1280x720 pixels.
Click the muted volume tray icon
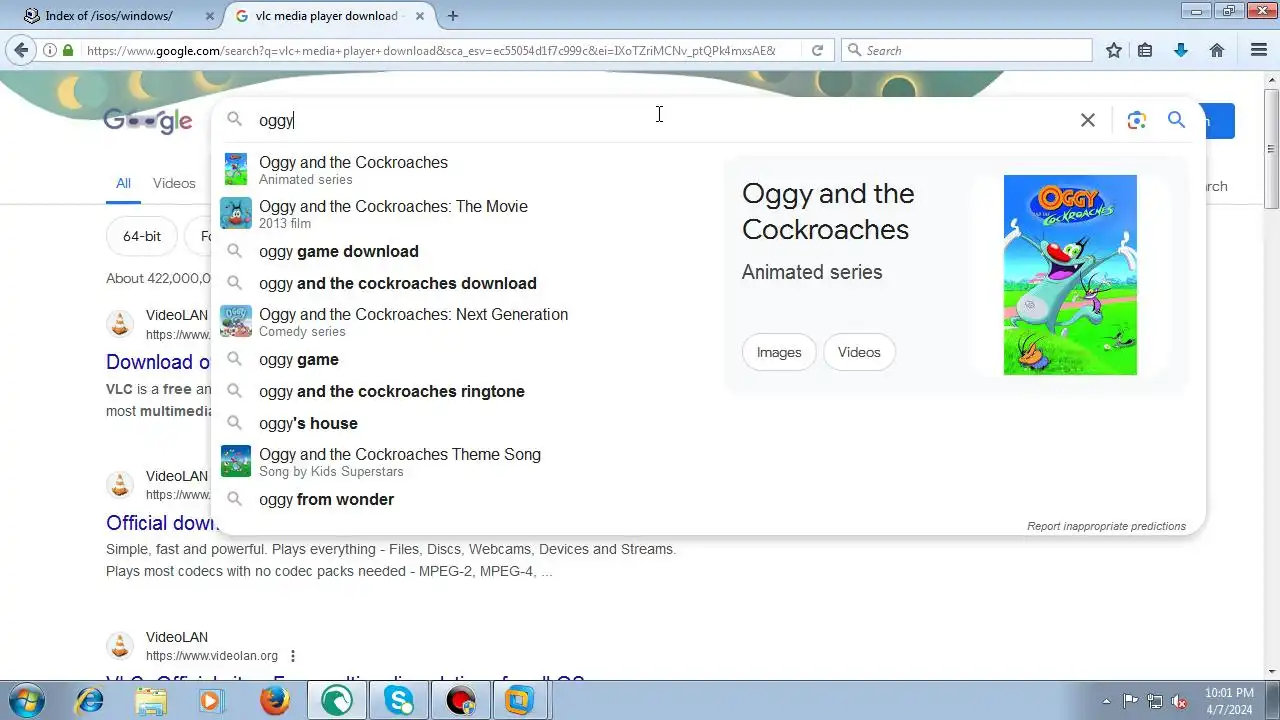(1179, 701)
